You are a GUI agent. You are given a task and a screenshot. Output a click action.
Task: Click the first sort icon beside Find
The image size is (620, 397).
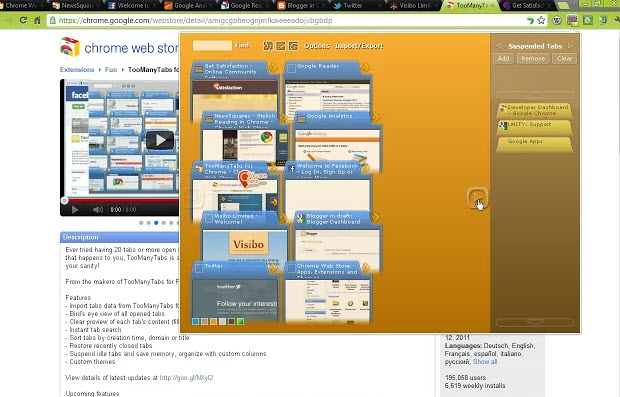[x=268, y=46]
